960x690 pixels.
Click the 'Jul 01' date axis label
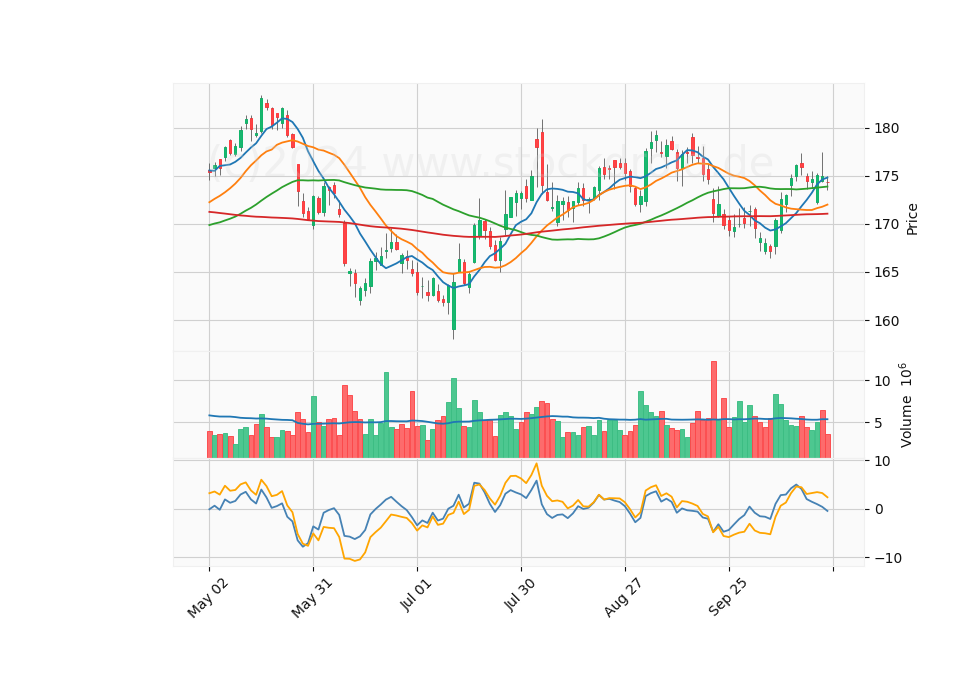pyautogui.click(x=416, y=594)
